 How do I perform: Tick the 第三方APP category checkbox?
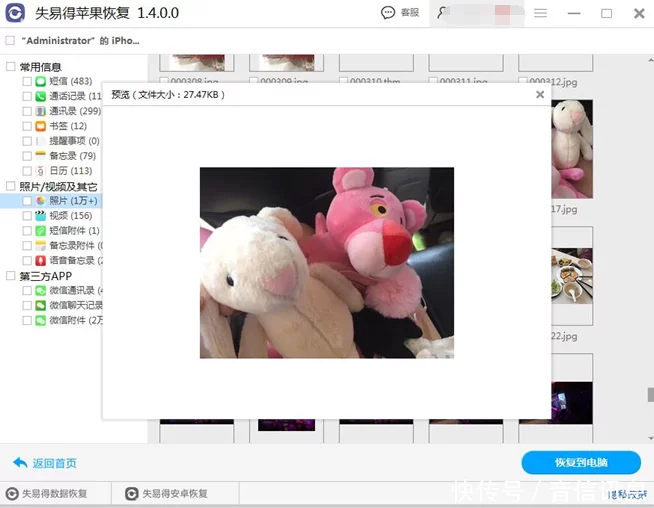[x=10, y=276]
